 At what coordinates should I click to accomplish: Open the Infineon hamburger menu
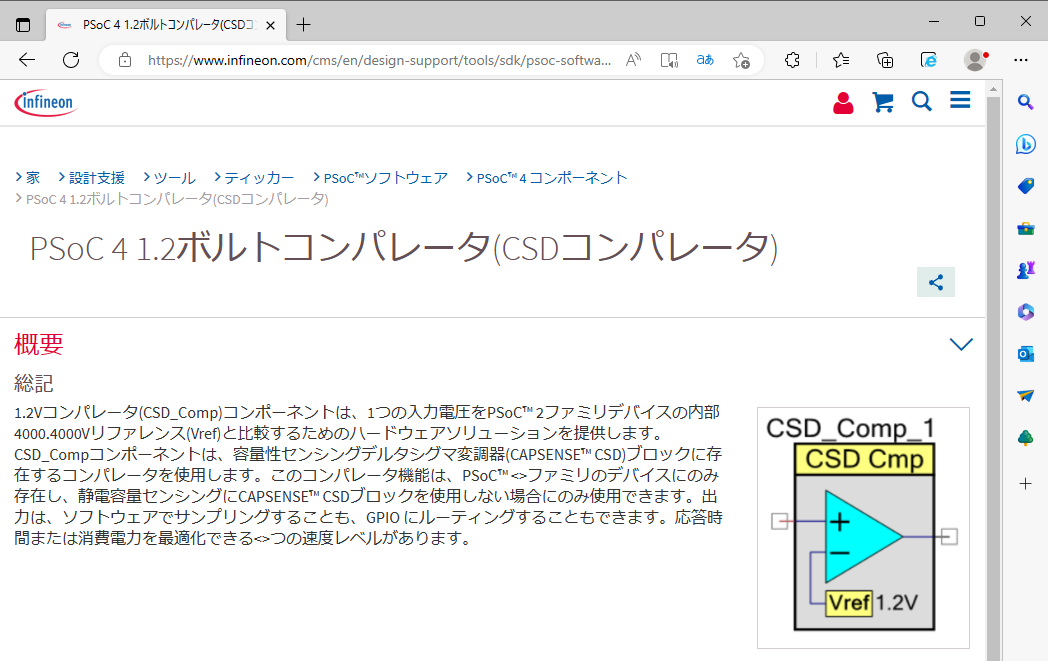click(x=960, y=101)
